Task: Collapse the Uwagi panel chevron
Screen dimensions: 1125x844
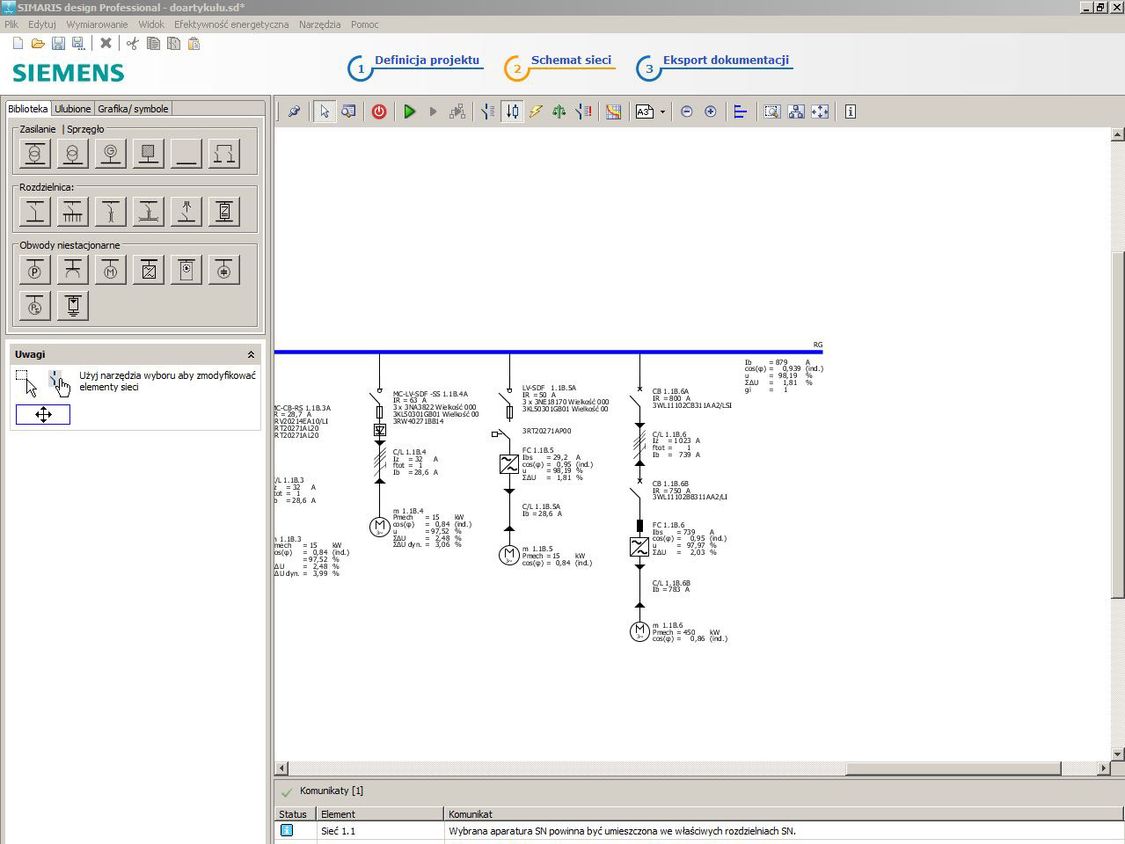Action: click(x=250, y=355)
